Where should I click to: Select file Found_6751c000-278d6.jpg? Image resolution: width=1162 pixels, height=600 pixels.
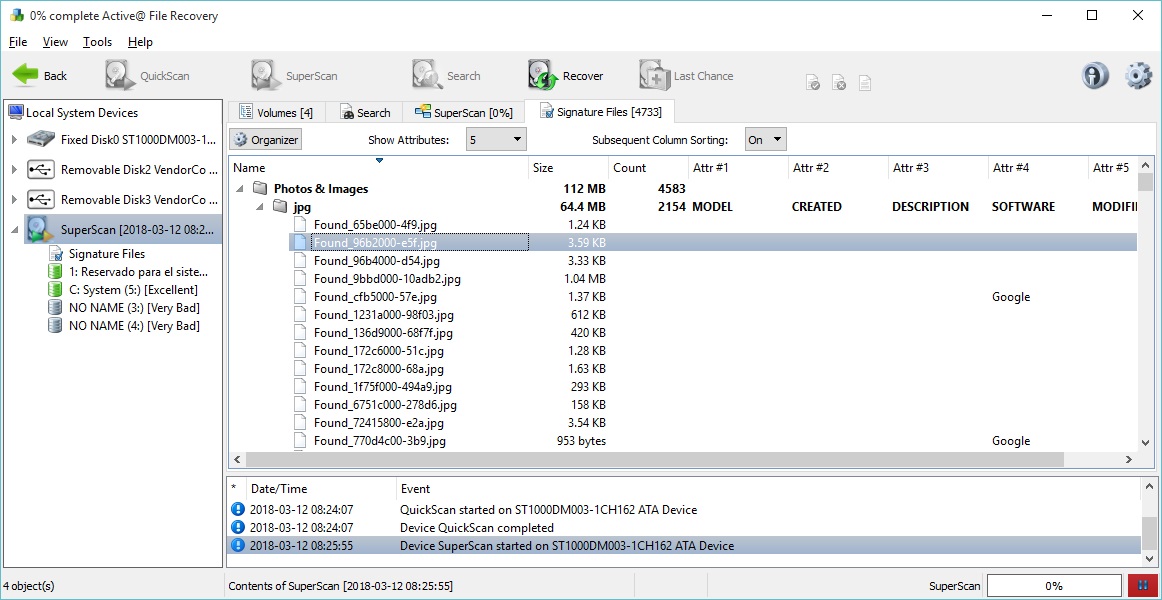385,404
